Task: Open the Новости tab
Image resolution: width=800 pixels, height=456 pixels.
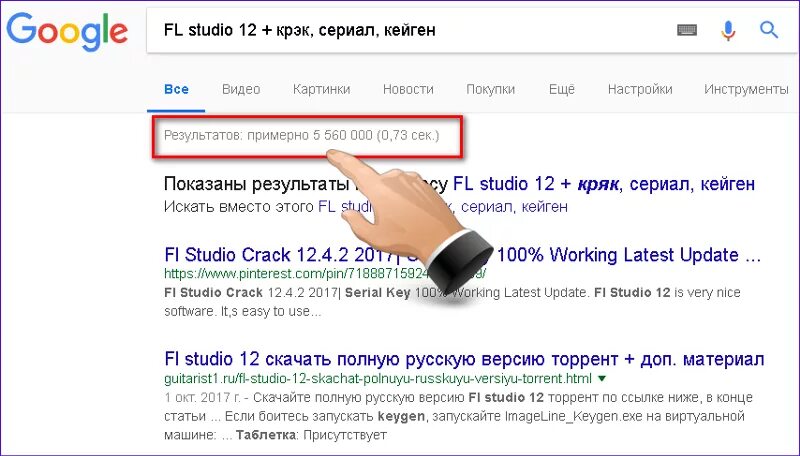Action: click(x=408, y=89)
